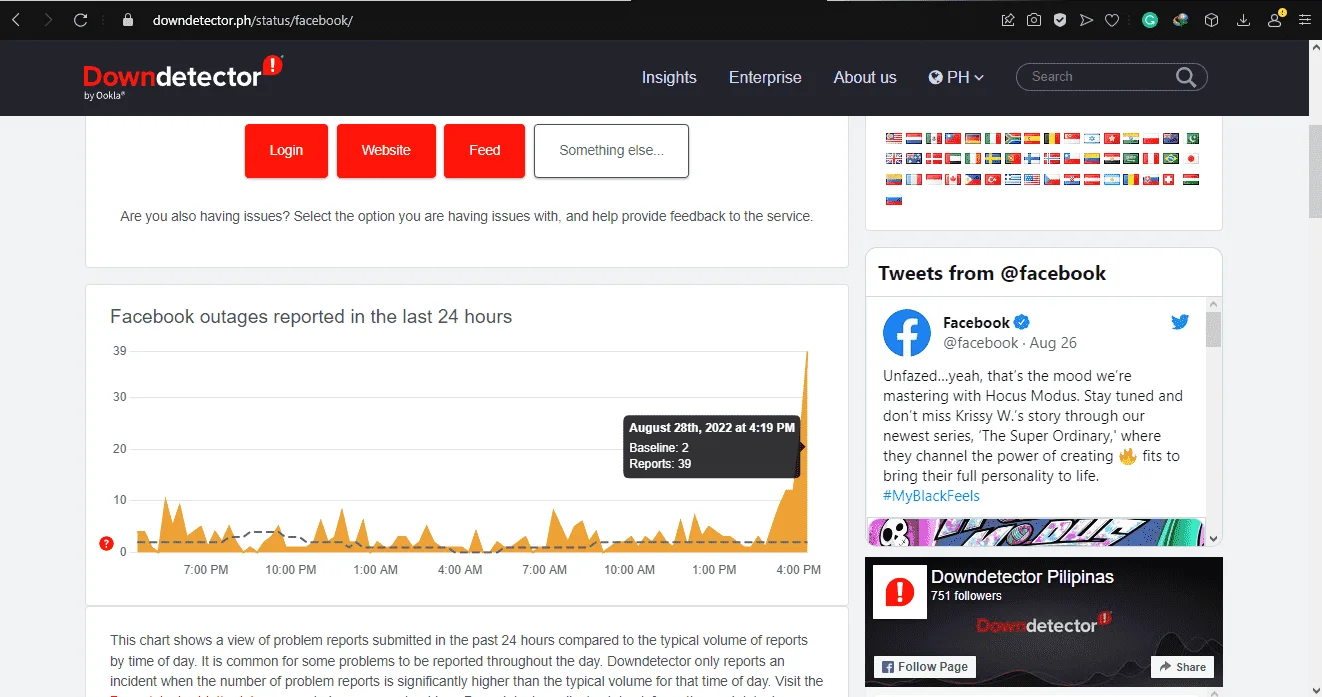Select the Pakistan flag
The height and width of the screenshot is (697, 1322).
tap(1191, 138)
